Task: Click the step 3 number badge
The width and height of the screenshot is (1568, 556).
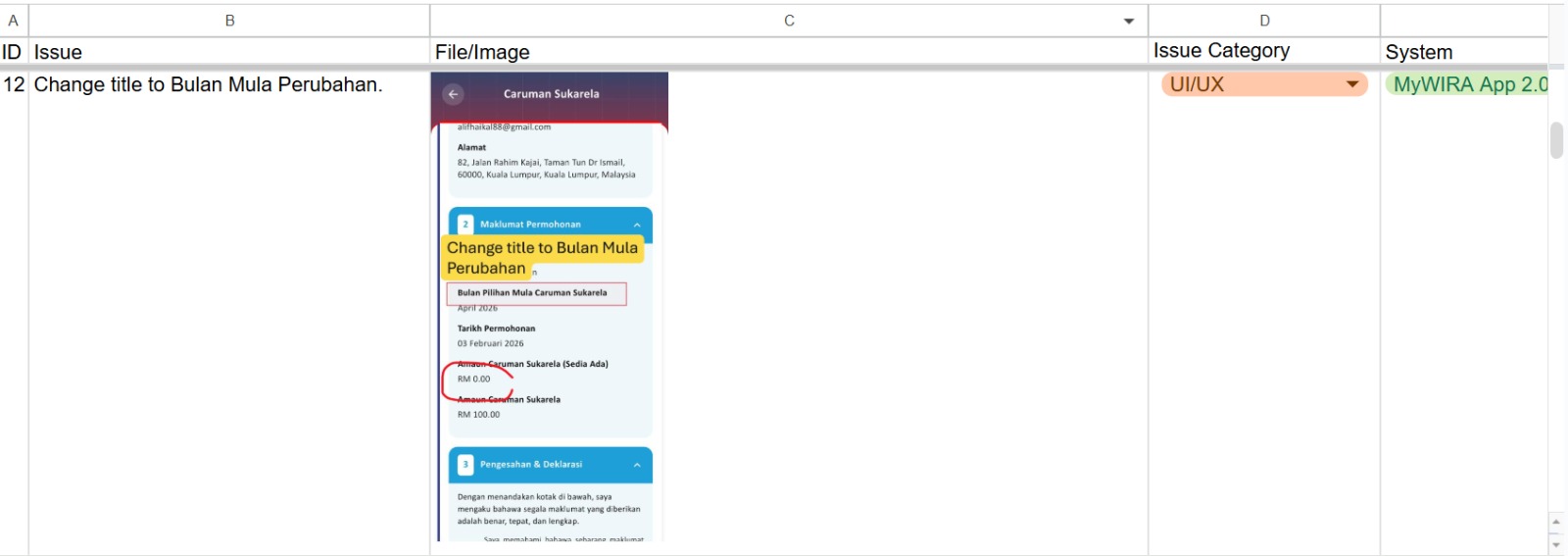Action: click(465, 465)
